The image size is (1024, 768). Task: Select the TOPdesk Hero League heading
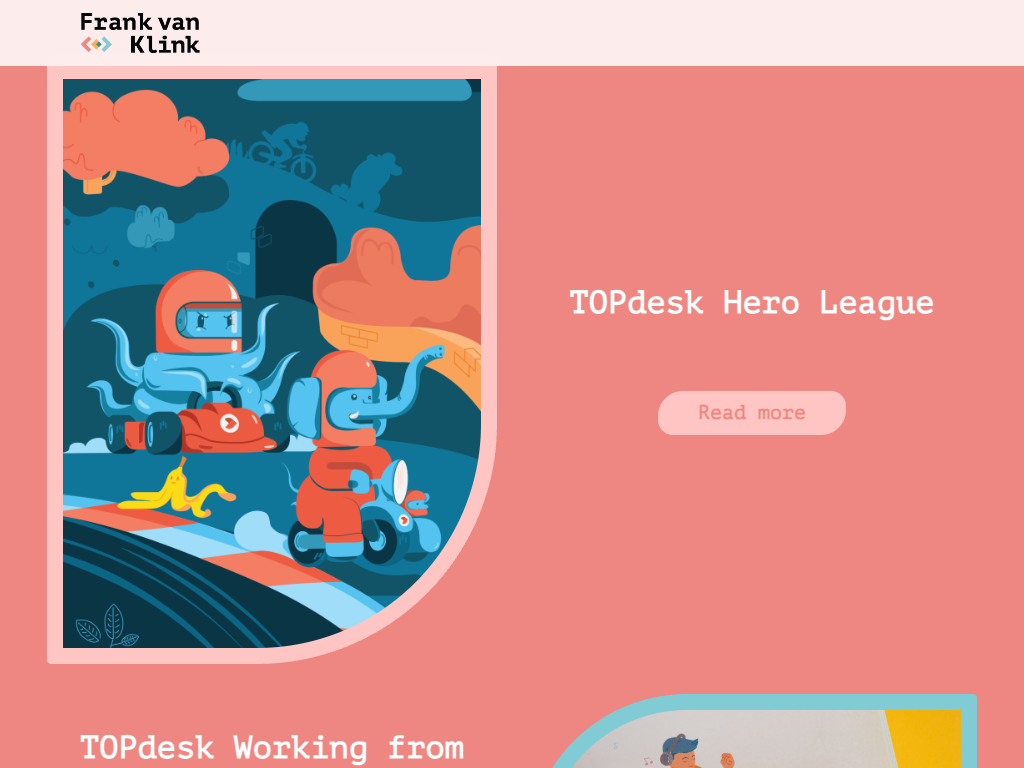[752, 302]
